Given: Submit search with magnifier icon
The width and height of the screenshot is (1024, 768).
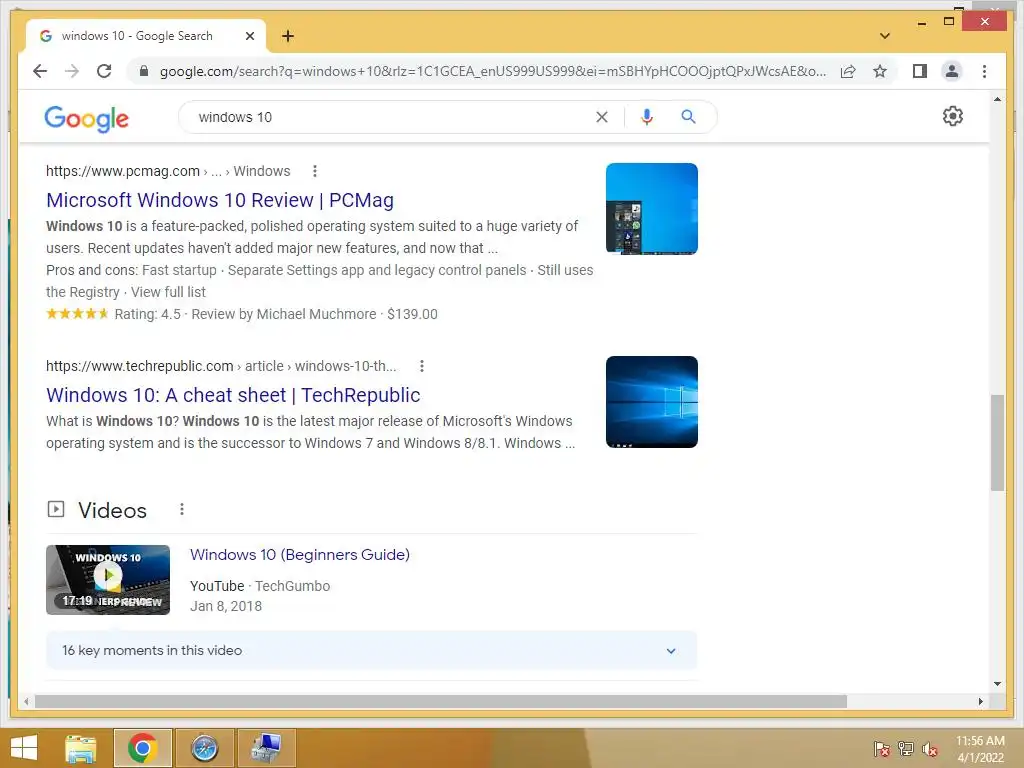Looking at the screenshot, I should (x=688, y=117).
